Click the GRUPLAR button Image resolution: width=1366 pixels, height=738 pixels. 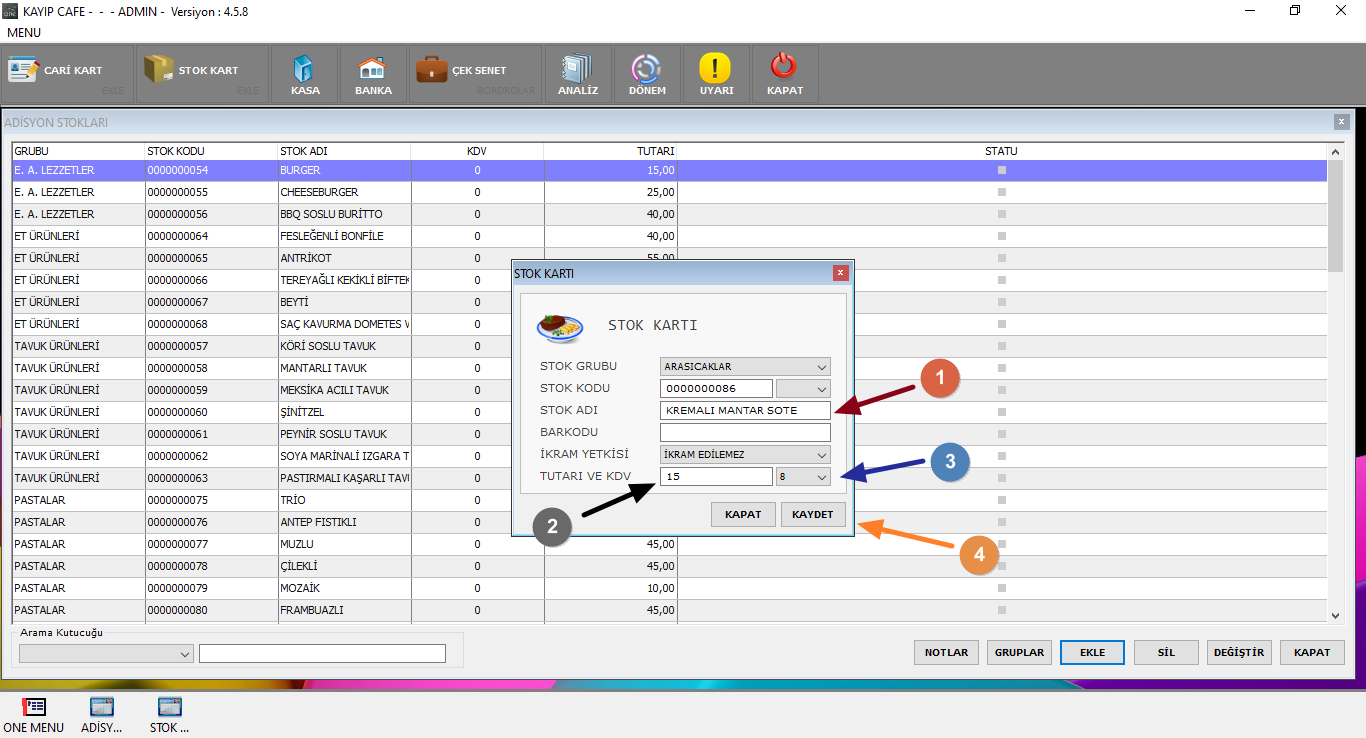[x=1019, y=652]
